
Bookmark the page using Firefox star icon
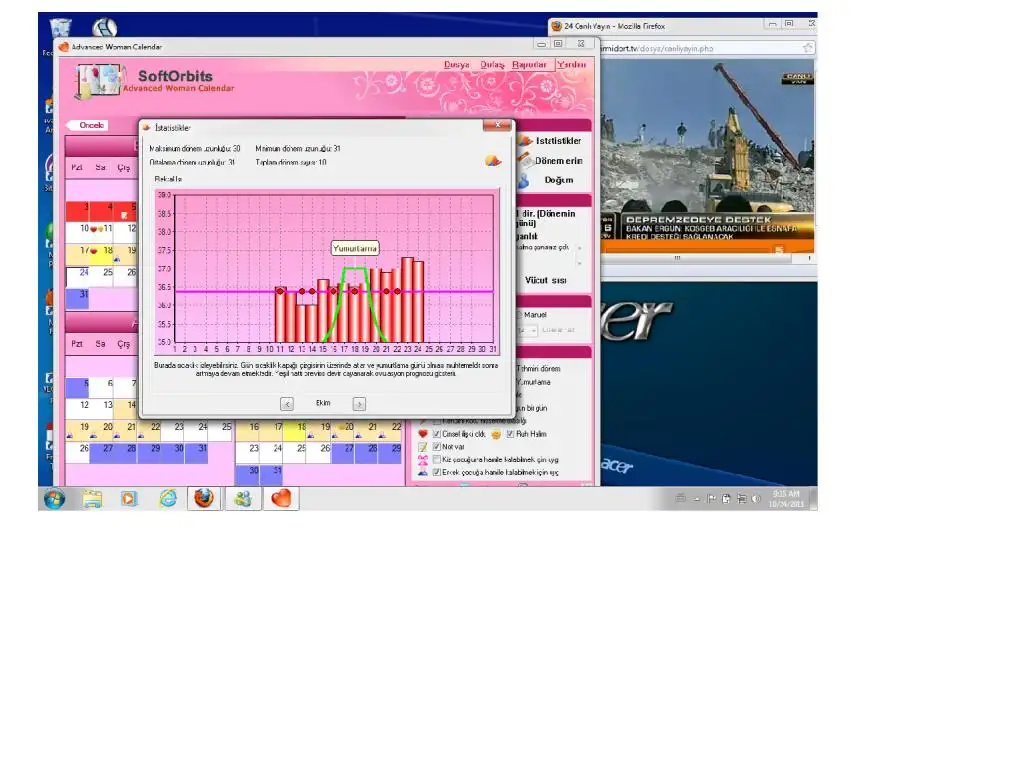[807, 48]
